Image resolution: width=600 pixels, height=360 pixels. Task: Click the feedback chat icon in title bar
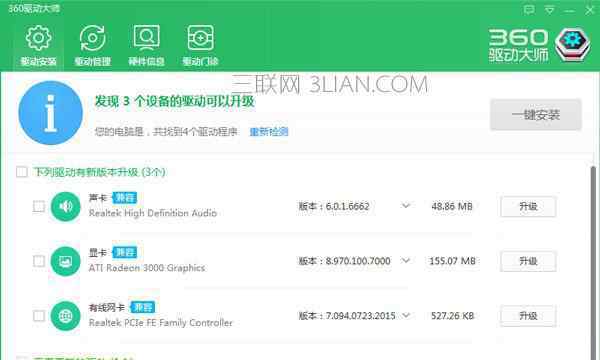(x=529, y=10)
